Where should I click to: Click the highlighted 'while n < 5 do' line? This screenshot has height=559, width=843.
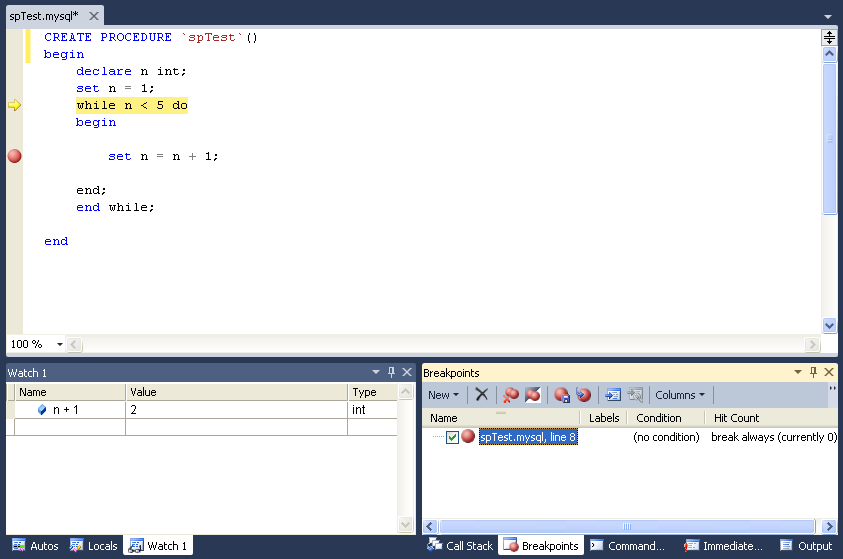tap(132, 105)
